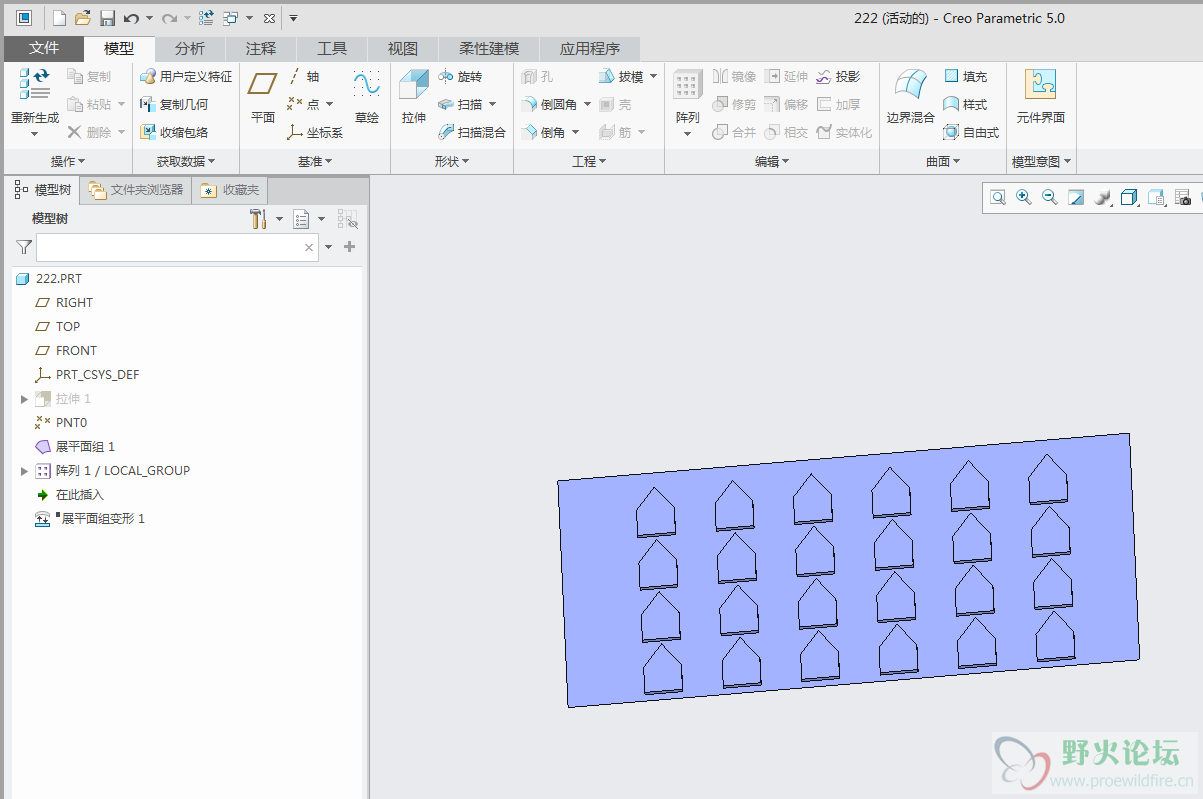Click the Revolve (旋转) icon
1203x799 pixels.
(x=447, y=77)
